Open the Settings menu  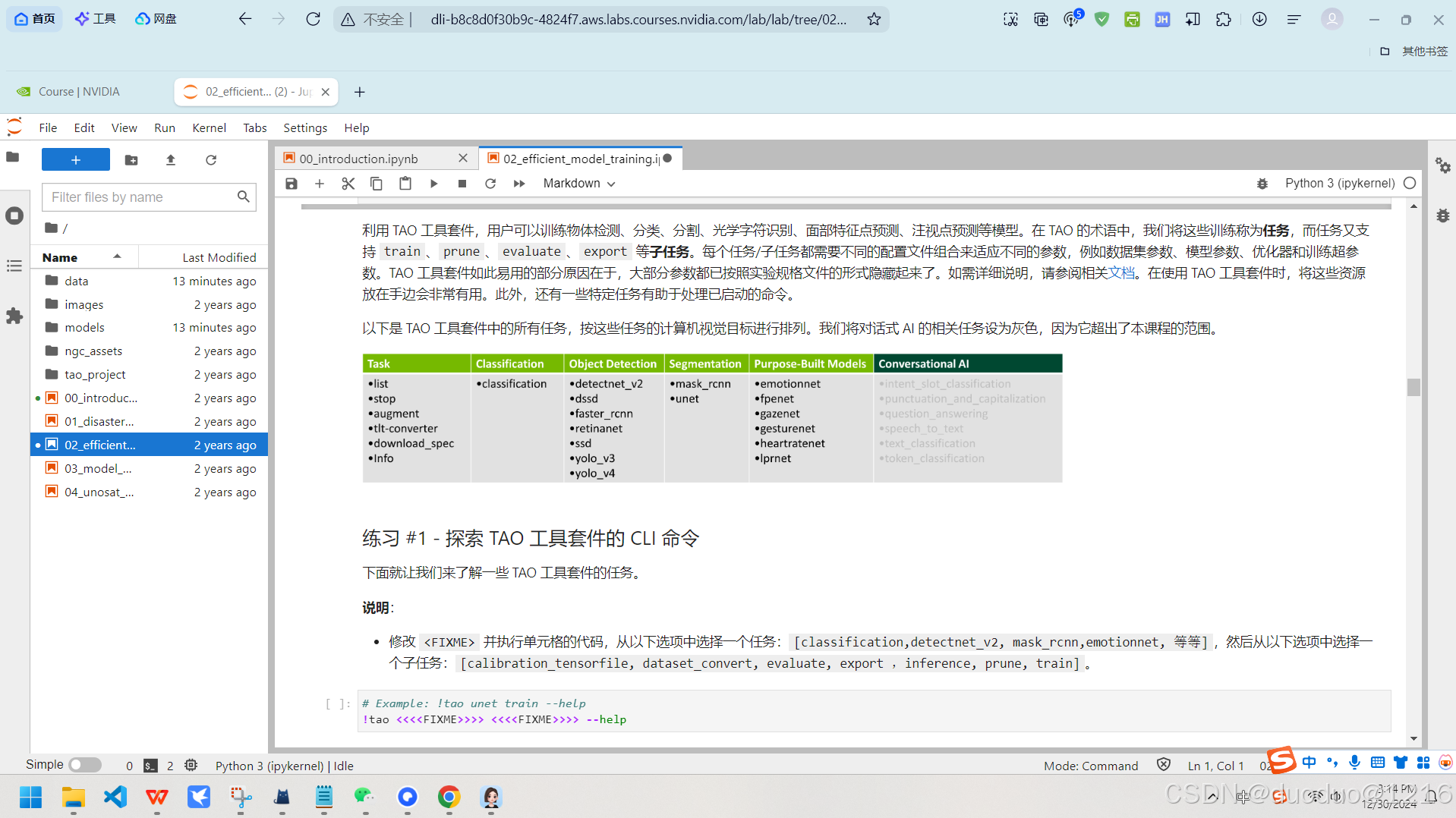pyautogui.click(x=305, y=127)
